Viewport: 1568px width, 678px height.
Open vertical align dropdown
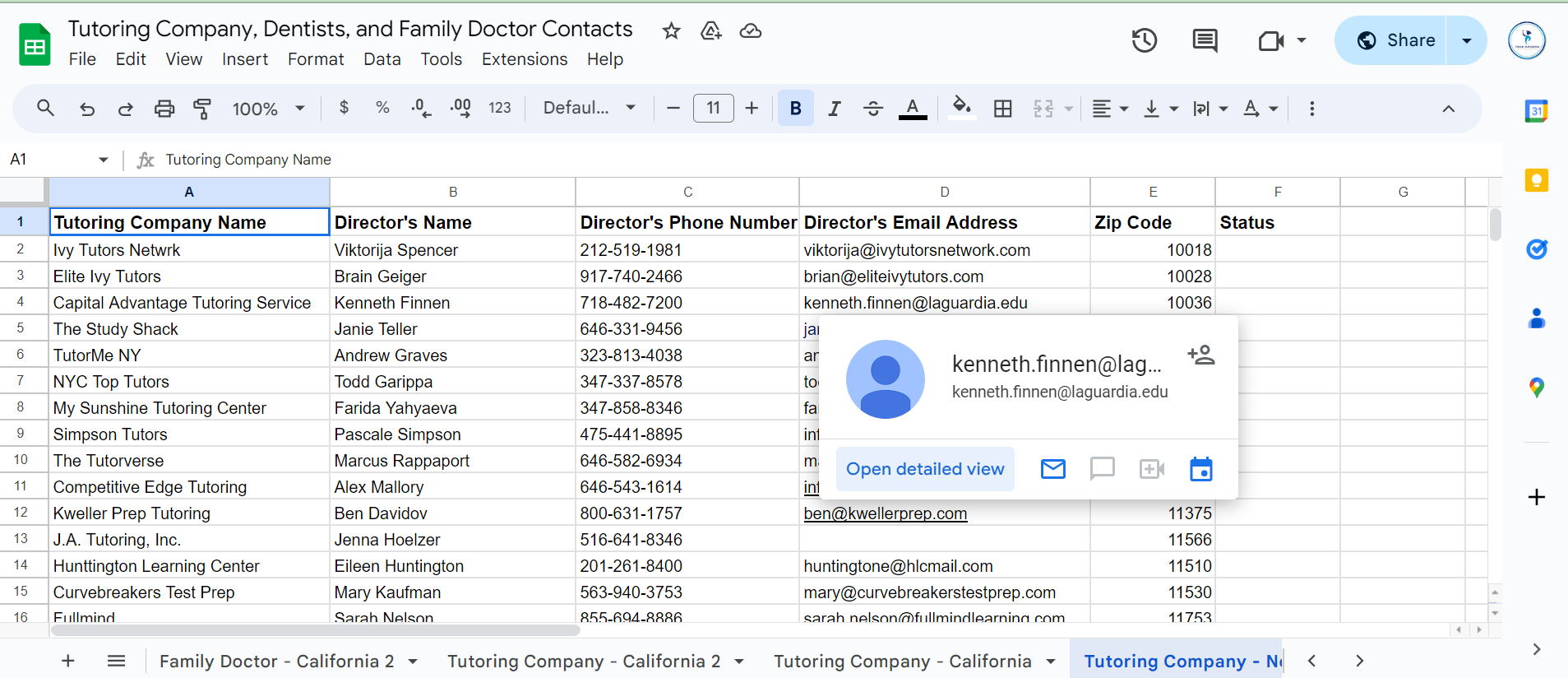[x=1161, y=109]
